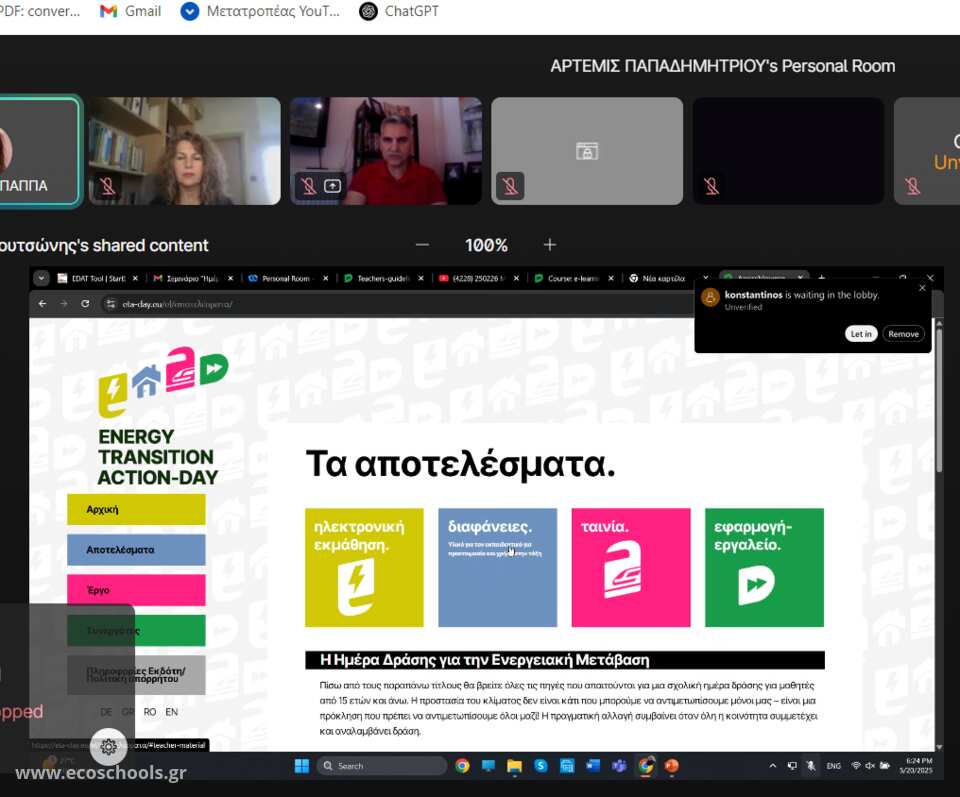Click muted mic icon on curly-haired woman's tile
This screenshot has height=797, width=960.
(108, 185)
